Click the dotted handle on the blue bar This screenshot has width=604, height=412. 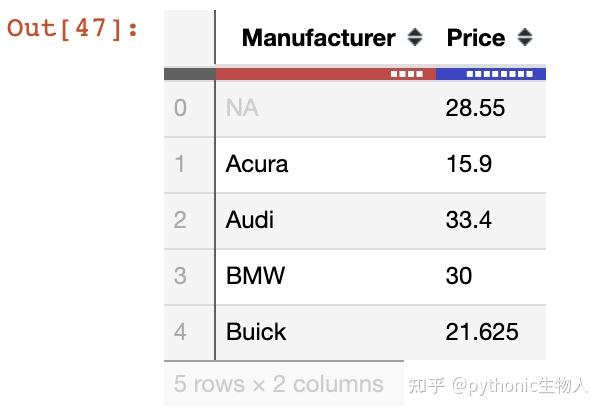click(x=499, y=74)
